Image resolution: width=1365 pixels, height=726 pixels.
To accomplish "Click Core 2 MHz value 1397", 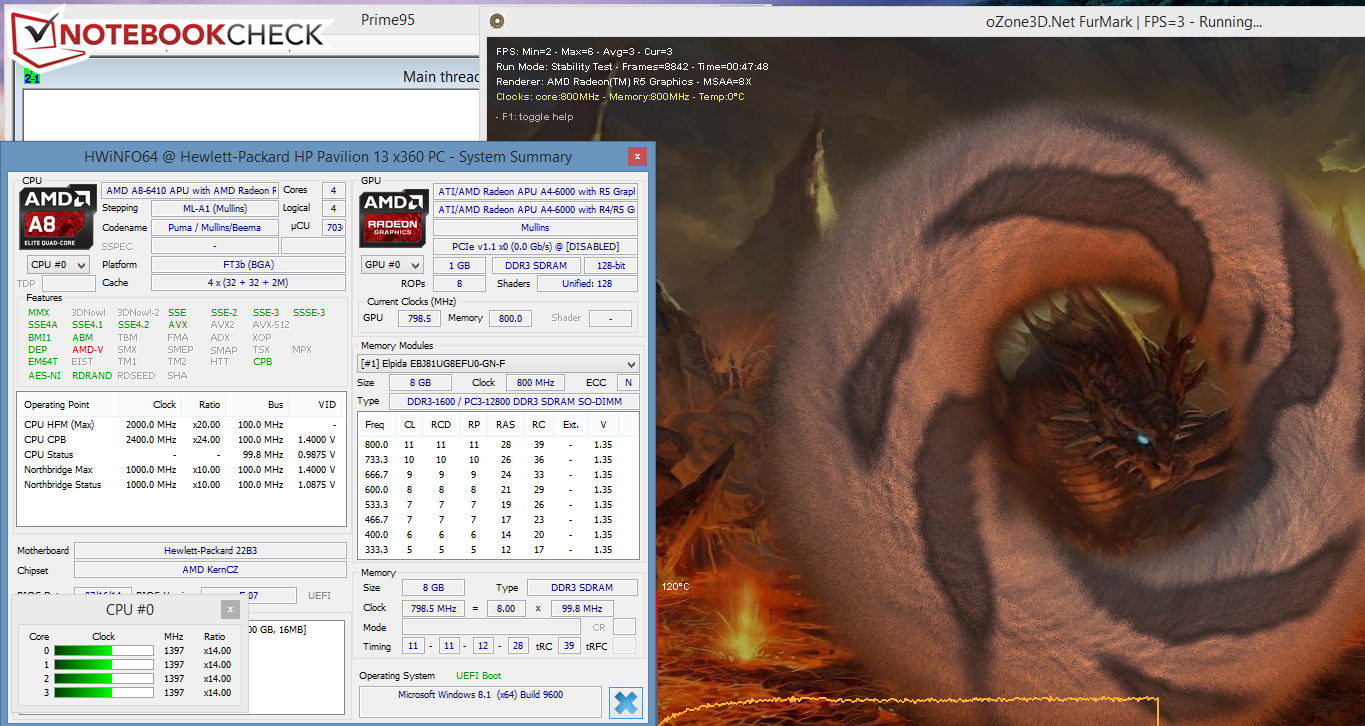I will tap(173, 679).
